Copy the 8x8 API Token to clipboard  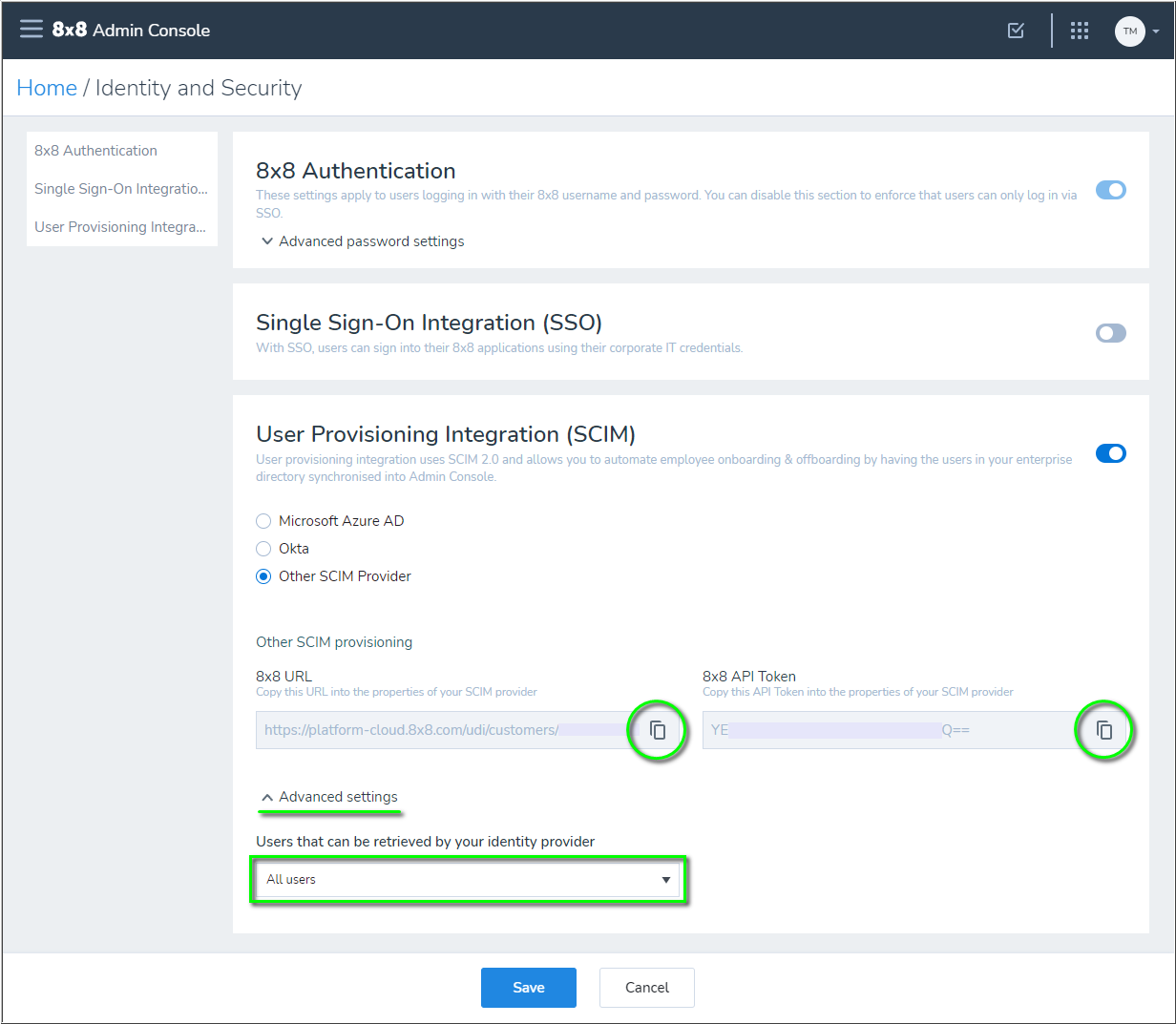click(1104, 730)
